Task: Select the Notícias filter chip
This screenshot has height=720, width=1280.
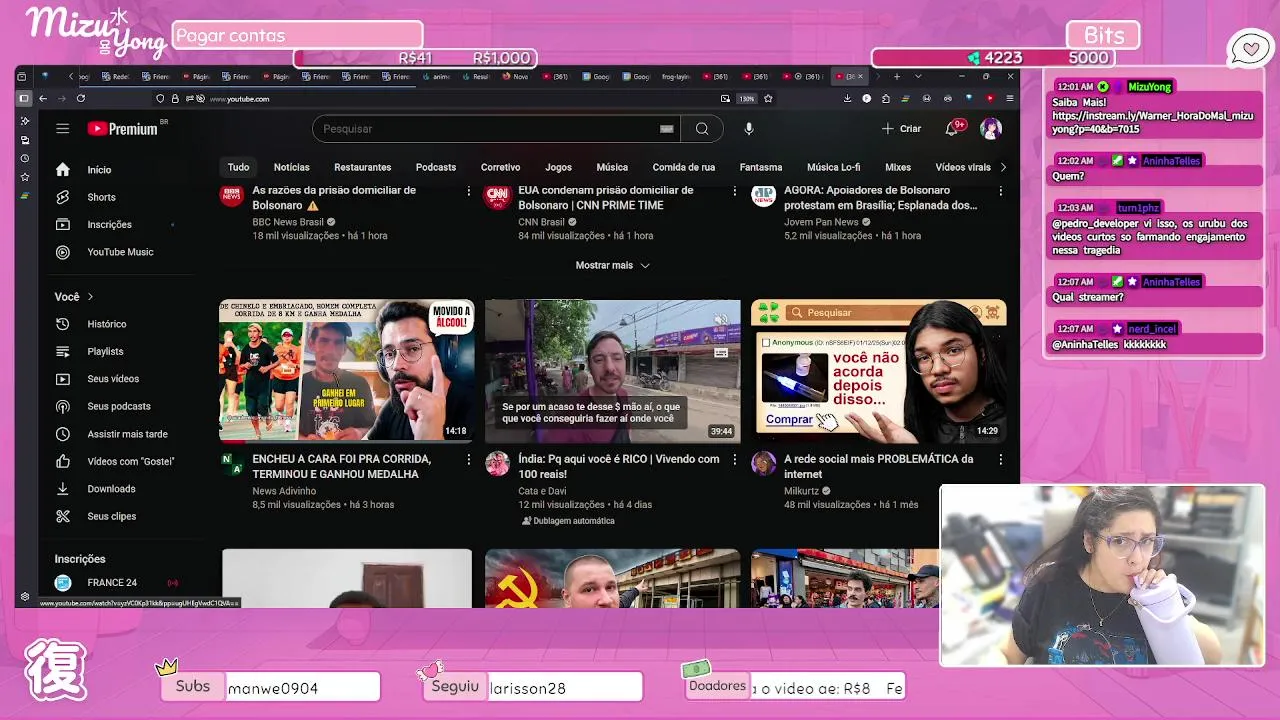Action: pyautogui.click(x=292, y=167)
